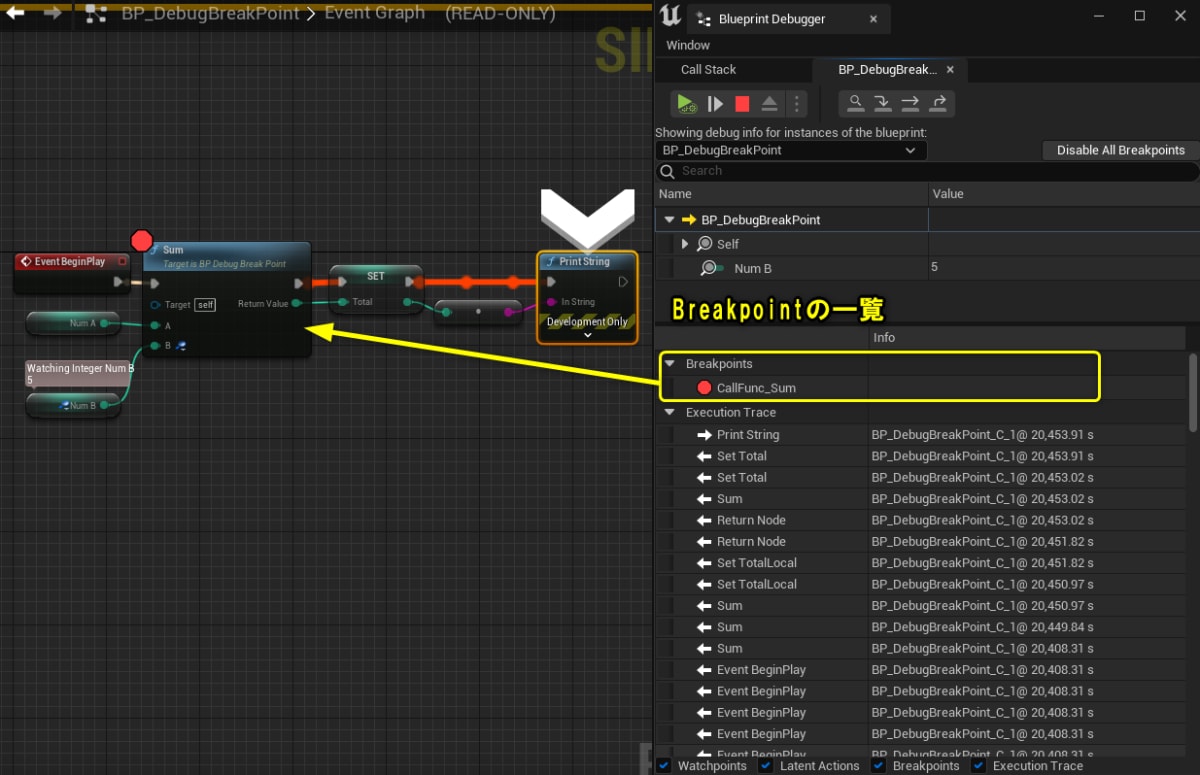Image resolution: width=1200 pixels, height=775 pixels.
Task: Disable the Latent Actions checkbox
Action: pyautogui.click(x=766, y=764)
